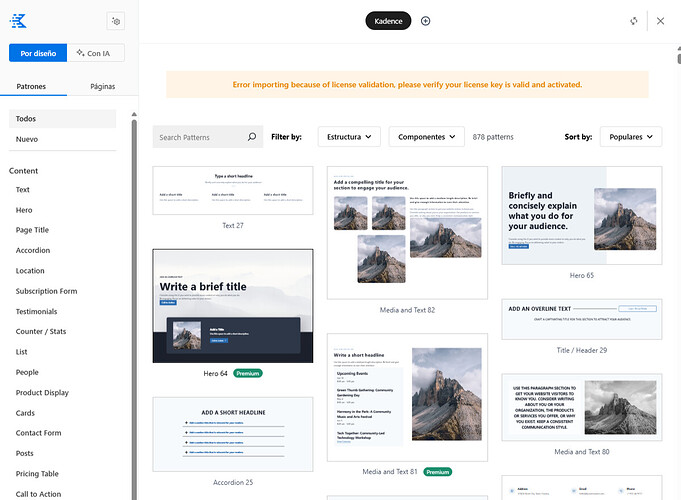Filter by Nuevo patterns
This screenshot has width=681, height=500.
(x=27, y=139)
